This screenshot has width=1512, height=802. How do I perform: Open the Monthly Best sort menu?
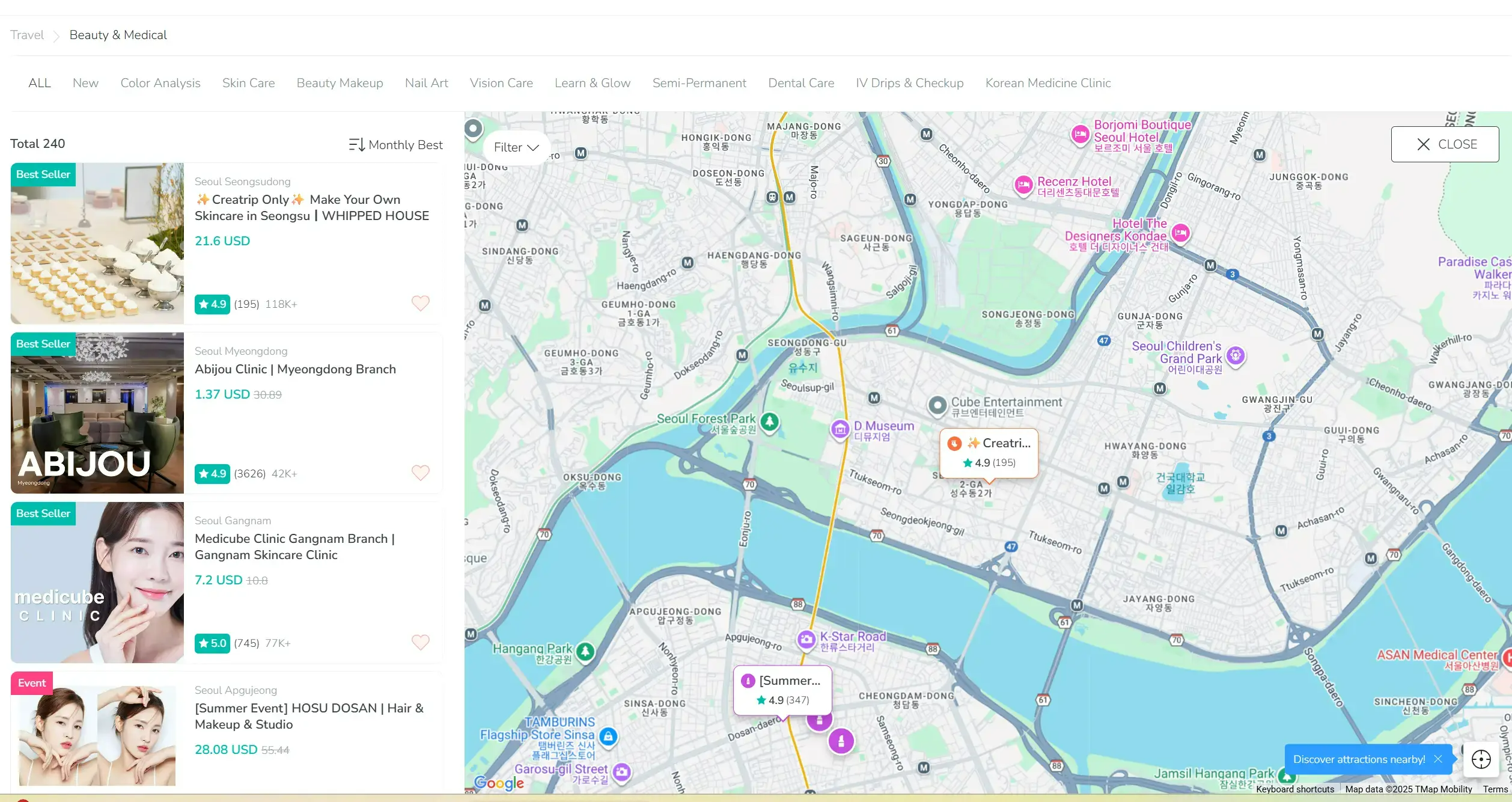pyautogui.click(x=395, y=145)
